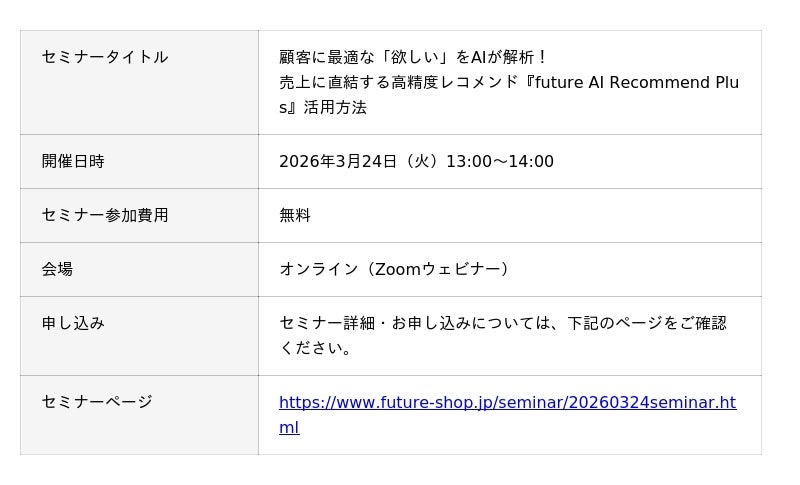Click the 無料 fee value
Image resolution: width=800 pixels, height=485 pixels.
295,215
